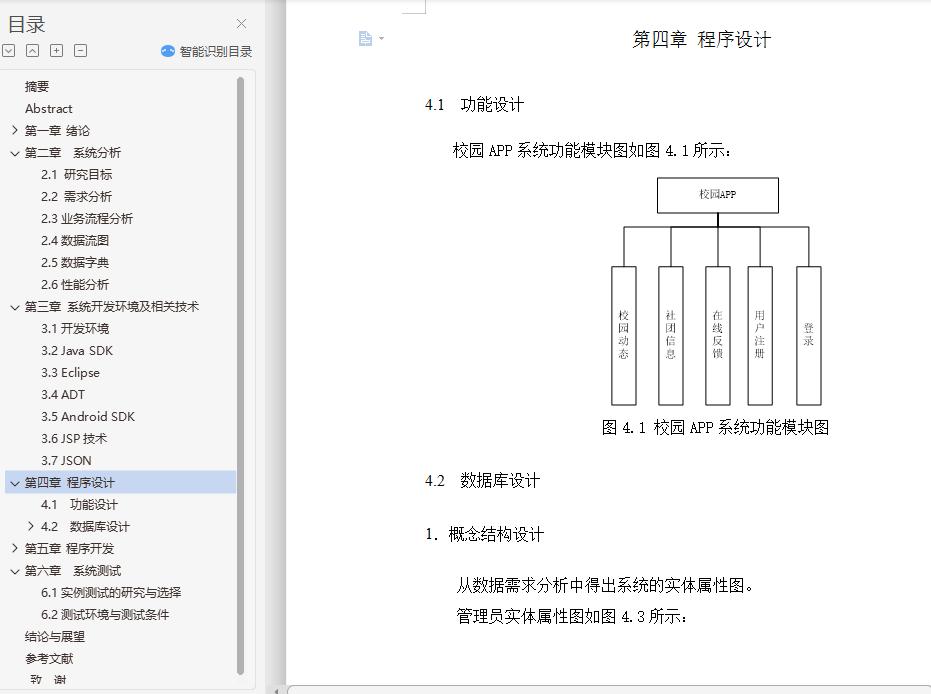Viewport: 931px width, 694px height.
Task: Click the 校园动态 module box in diagram
Action: [x=623, y=335]
